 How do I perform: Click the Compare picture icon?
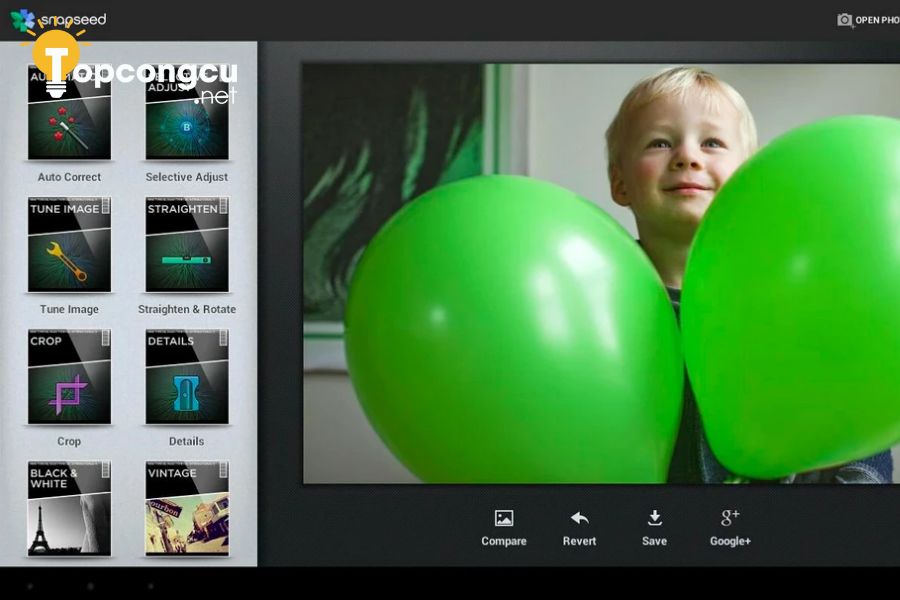click(504, 518)
